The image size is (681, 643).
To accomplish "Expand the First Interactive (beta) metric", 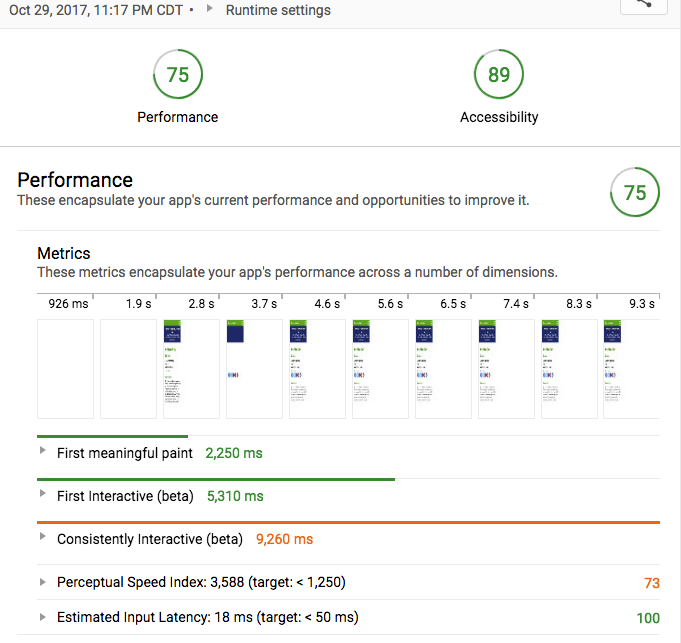I will click(42, 495).
